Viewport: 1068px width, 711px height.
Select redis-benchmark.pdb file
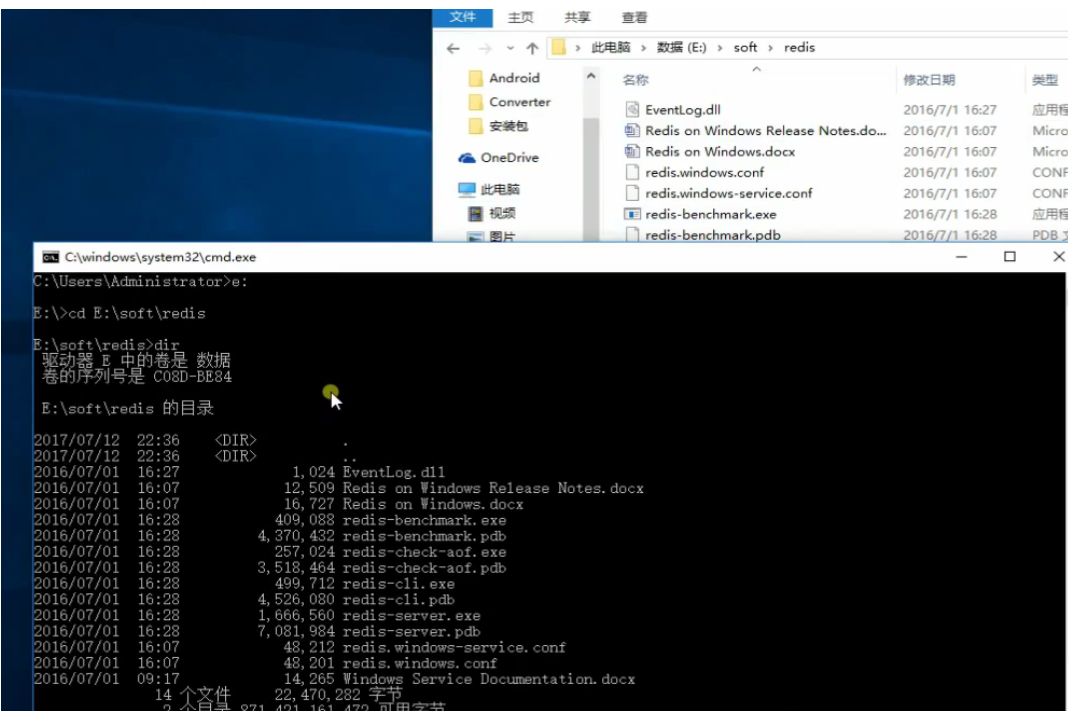(712, 235)
